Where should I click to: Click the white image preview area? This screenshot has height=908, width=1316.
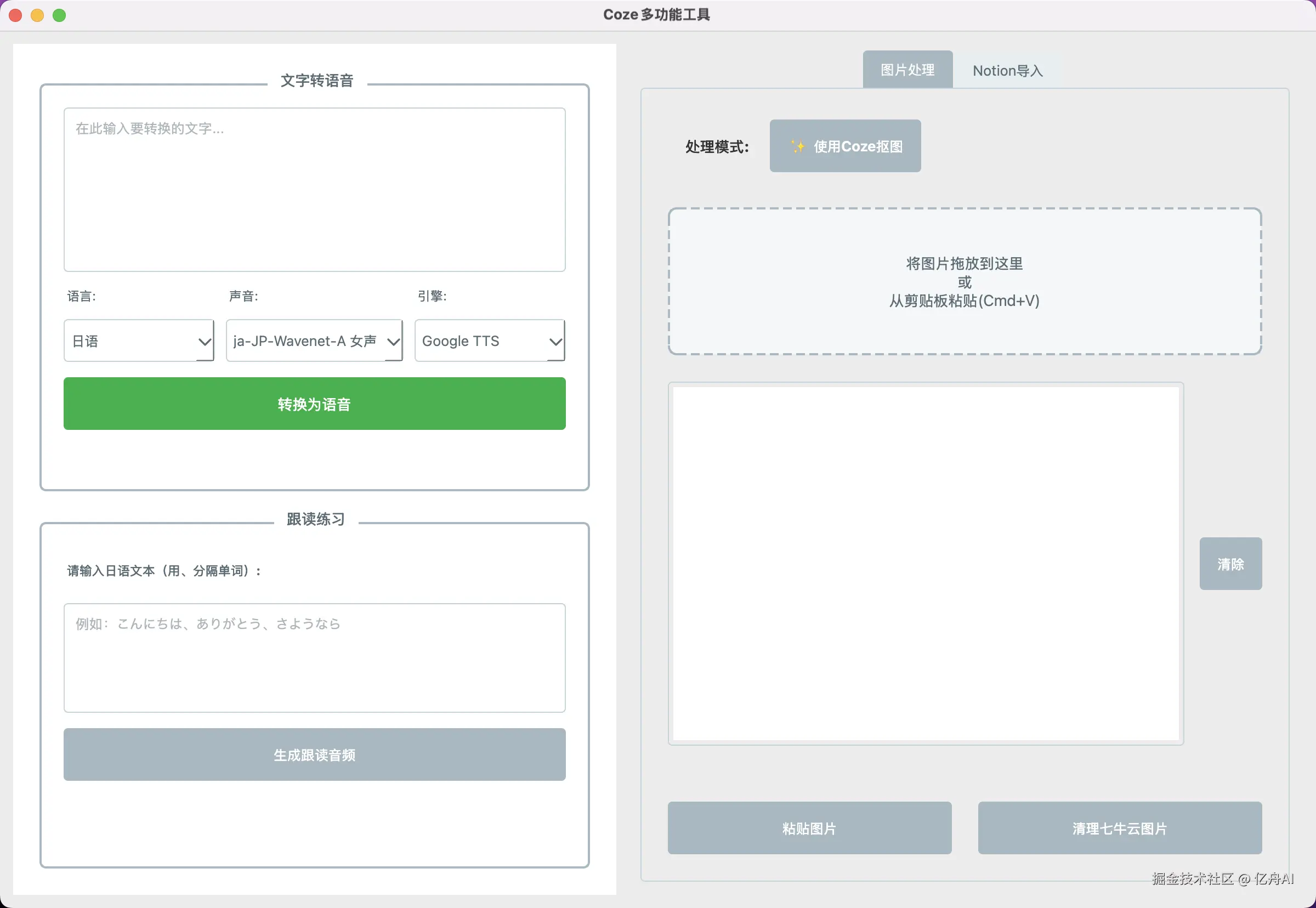pos(925,563)
